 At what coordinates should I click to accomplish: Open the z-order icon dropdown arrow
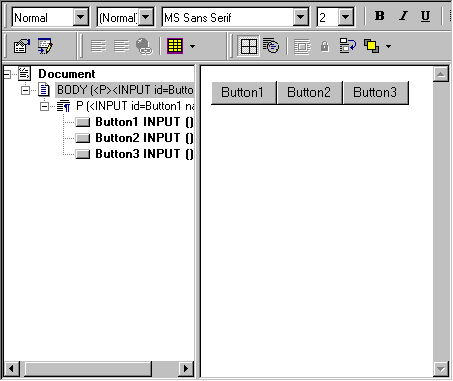(388, 46)
